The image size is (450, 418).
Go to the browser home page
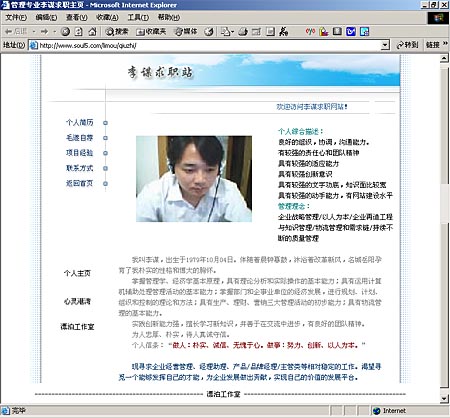click(92, 32)
